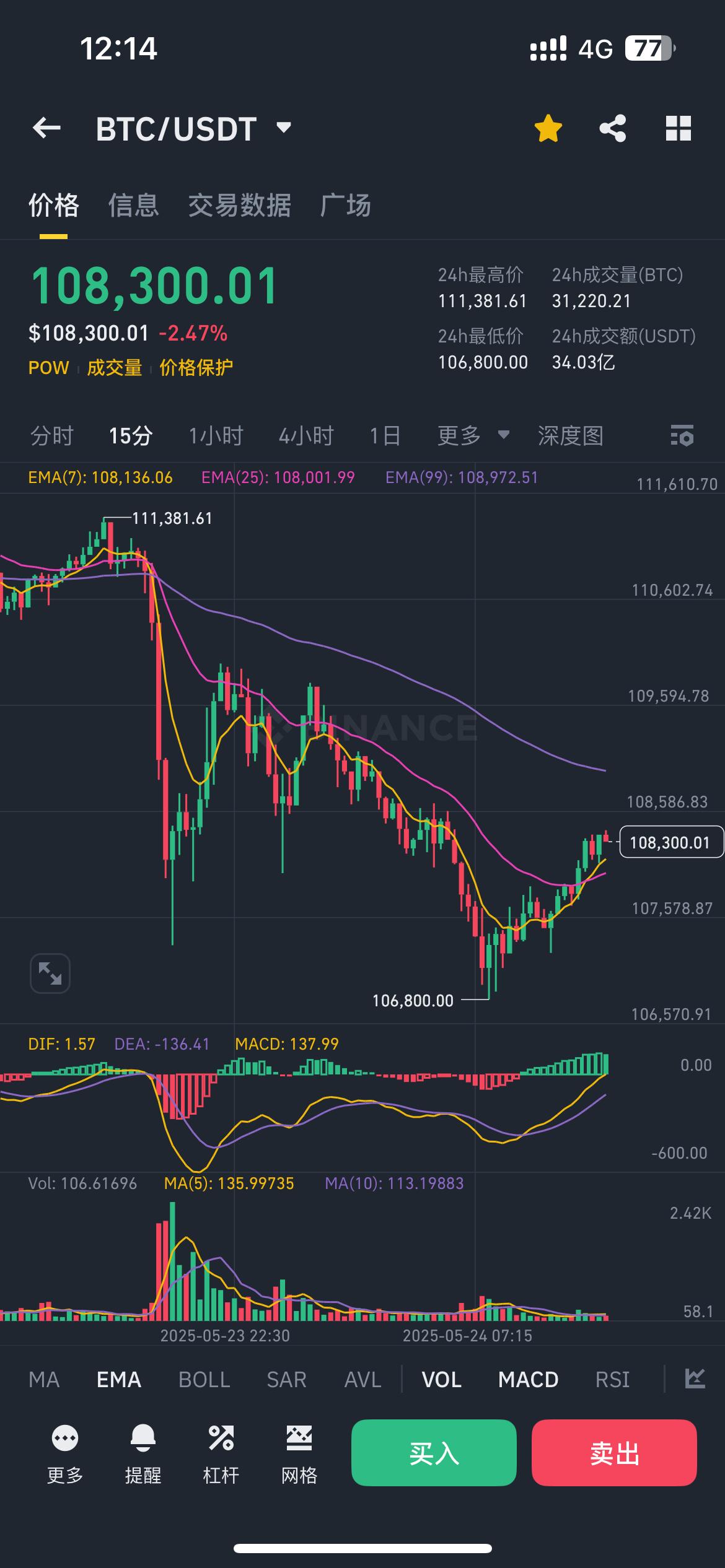Toggle the BOLL indicator
725x1568 pixels.
click(204, 1379)
